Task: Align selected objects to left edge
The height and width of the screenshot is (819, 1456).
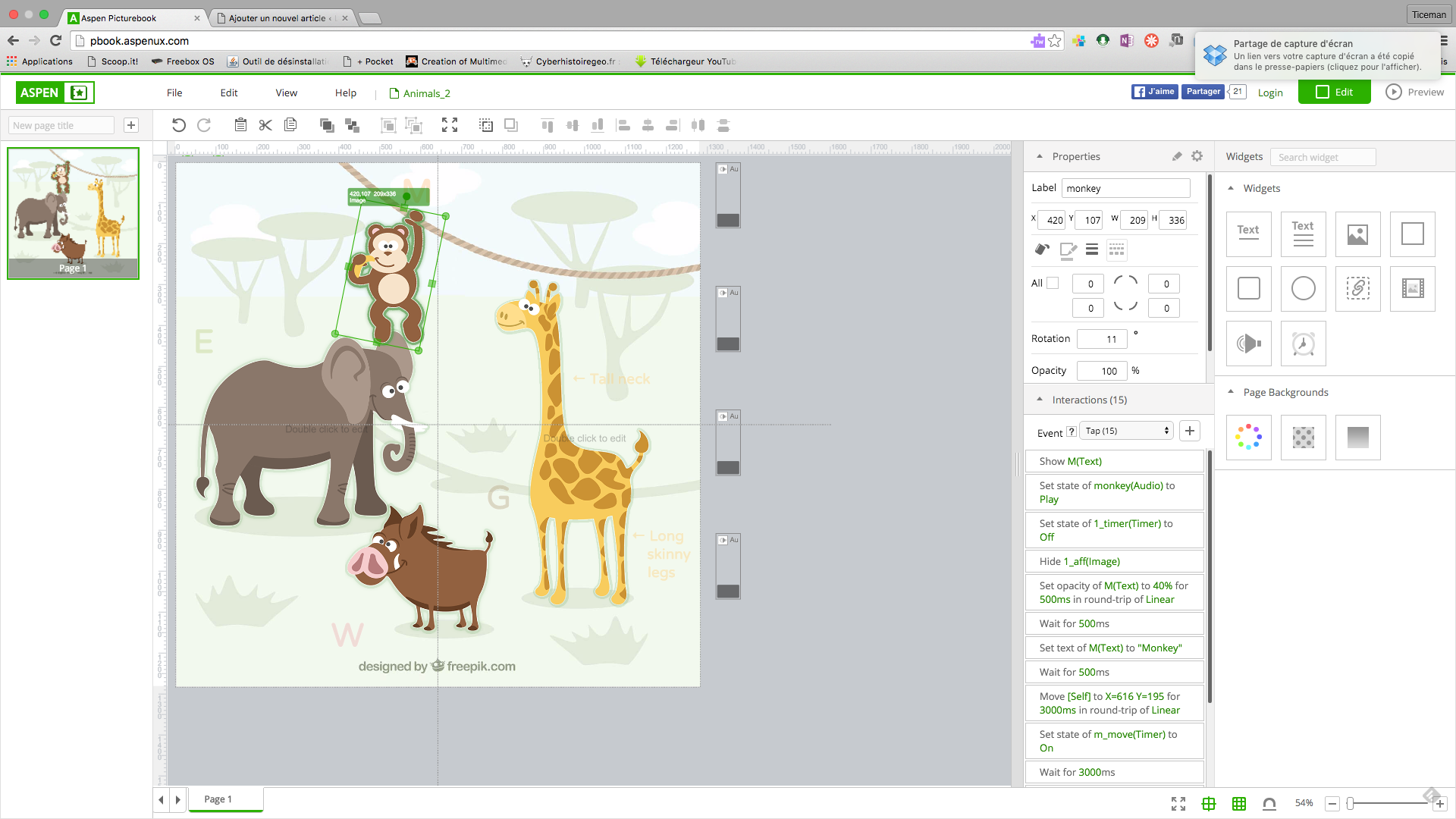Action: point(623,125)
